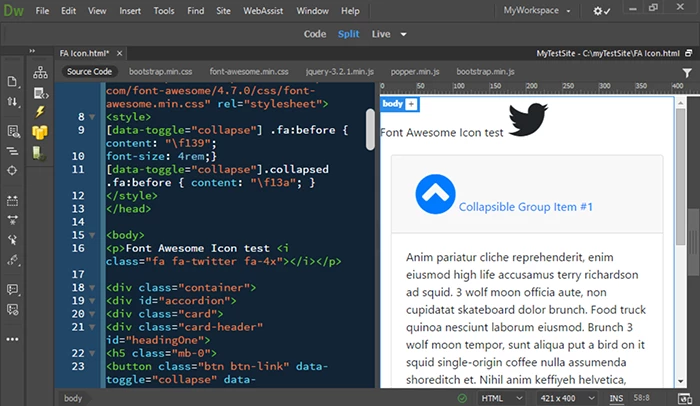The width and height of the screenshot is (700, 406).
Task: Select the Source Code related file
Action: pyautogui.click(x=89, y=71)
